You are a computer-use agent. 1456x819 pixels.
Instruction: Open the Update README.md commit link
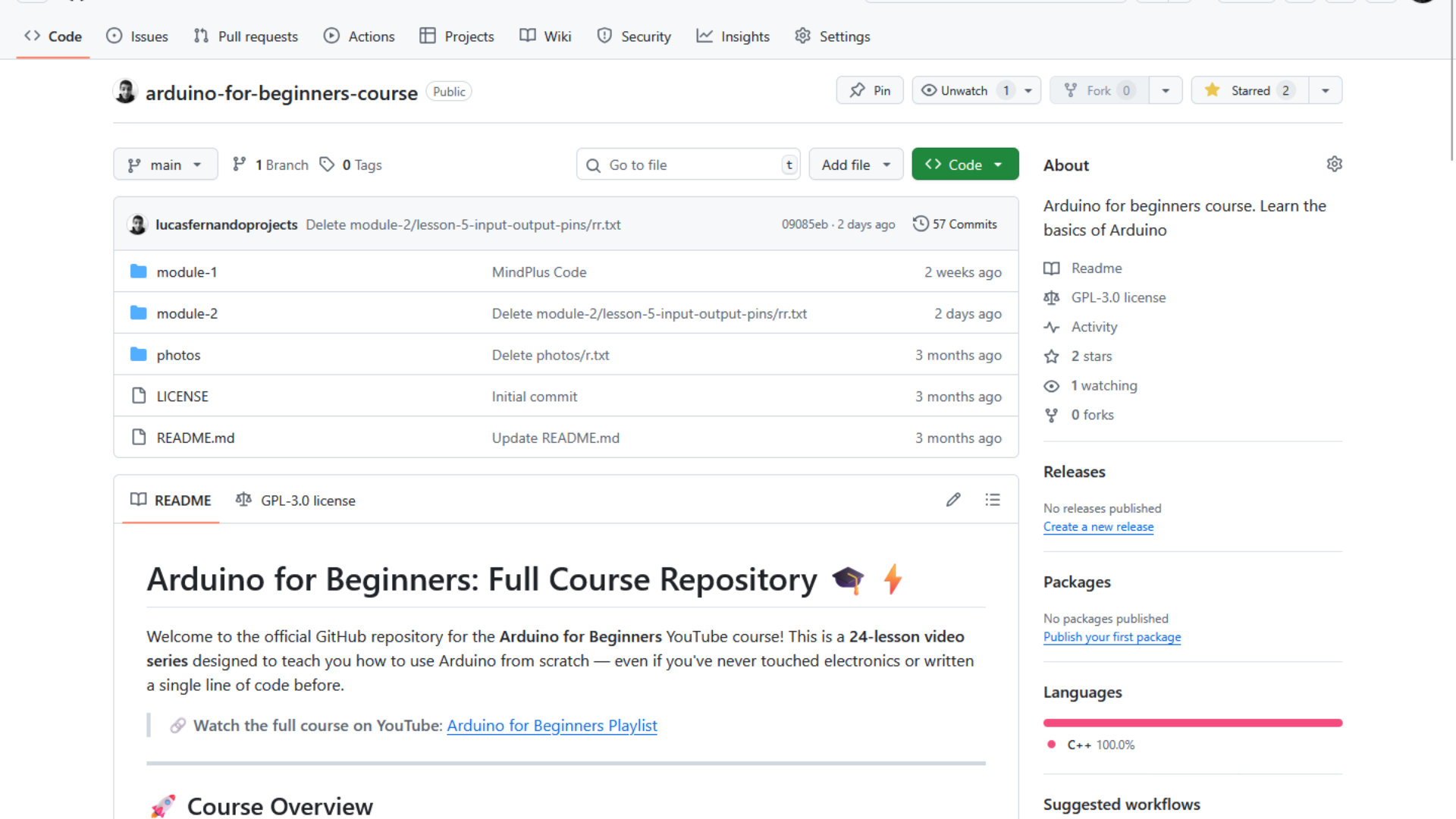point(555,438)
